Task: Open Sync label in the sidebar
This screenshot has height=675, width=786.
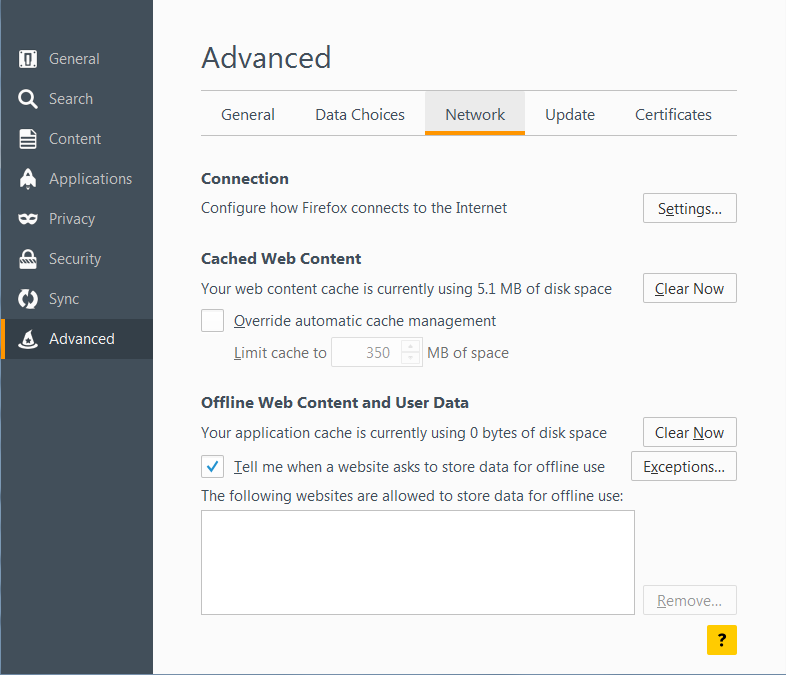Action: (x=64, y=299)
